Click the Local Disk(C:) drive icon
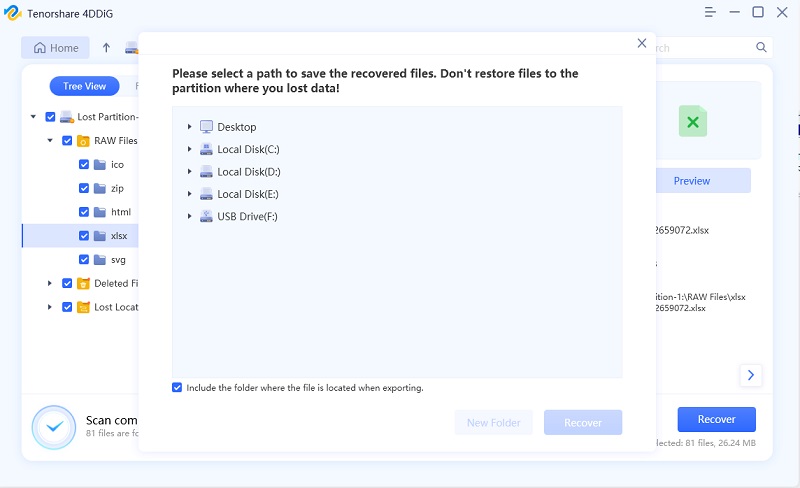This screenshot has width=800, height=488. click(x=206, y=149)
